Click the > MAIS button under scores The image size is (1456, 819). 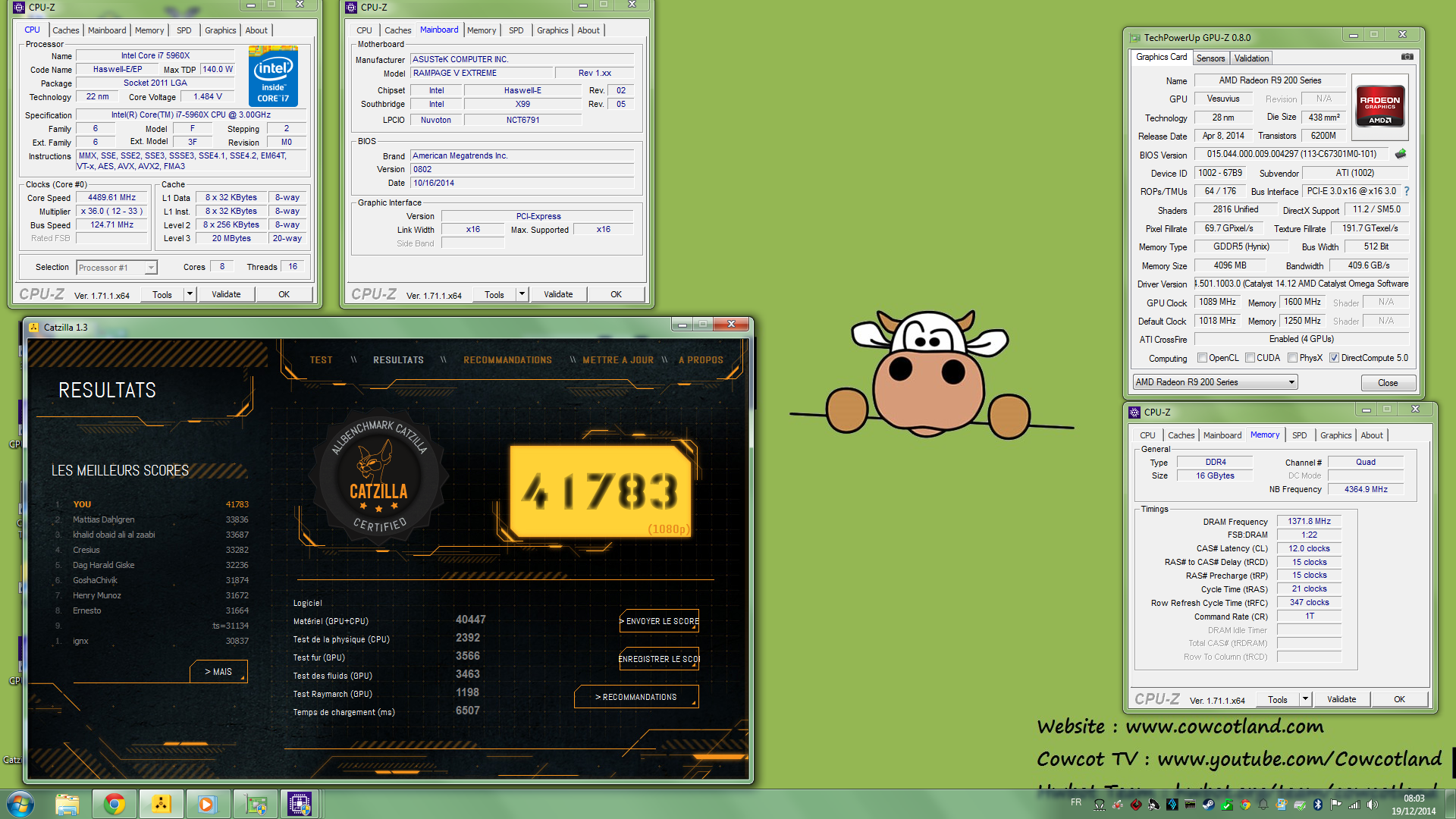click(x=218, y=672)
